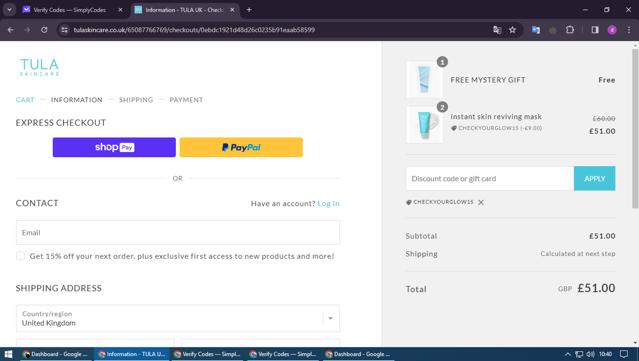Close the Verify Codes SimplyCodes tab

[120, 10]
